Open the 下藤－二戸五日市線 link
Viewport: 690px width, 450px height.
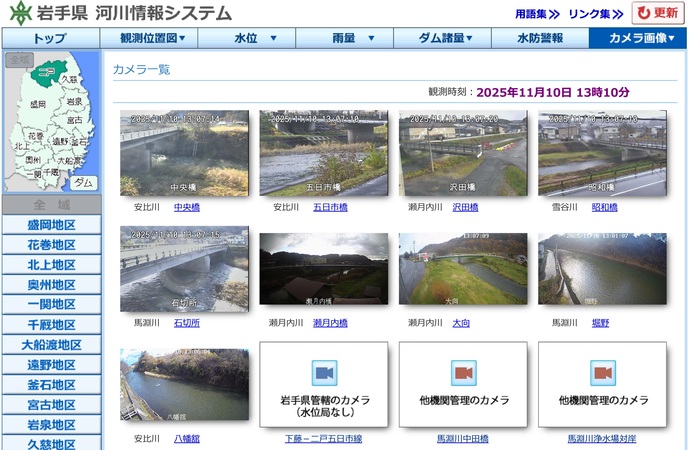point(323,439)
